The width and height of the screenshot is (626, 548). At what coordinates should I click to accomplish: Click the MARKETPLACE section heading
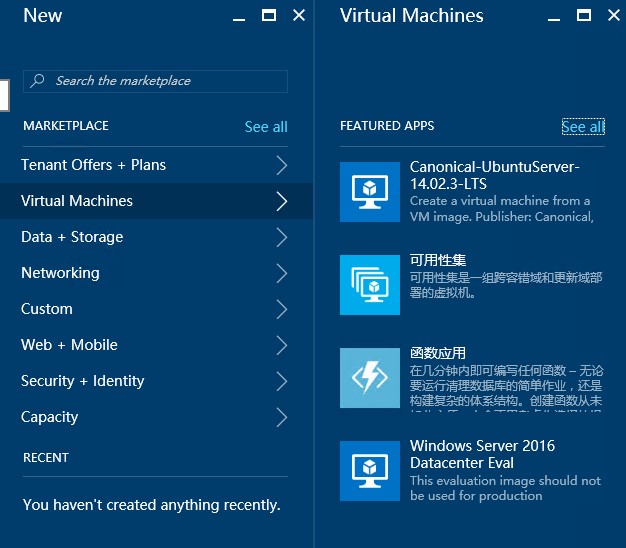66,126
